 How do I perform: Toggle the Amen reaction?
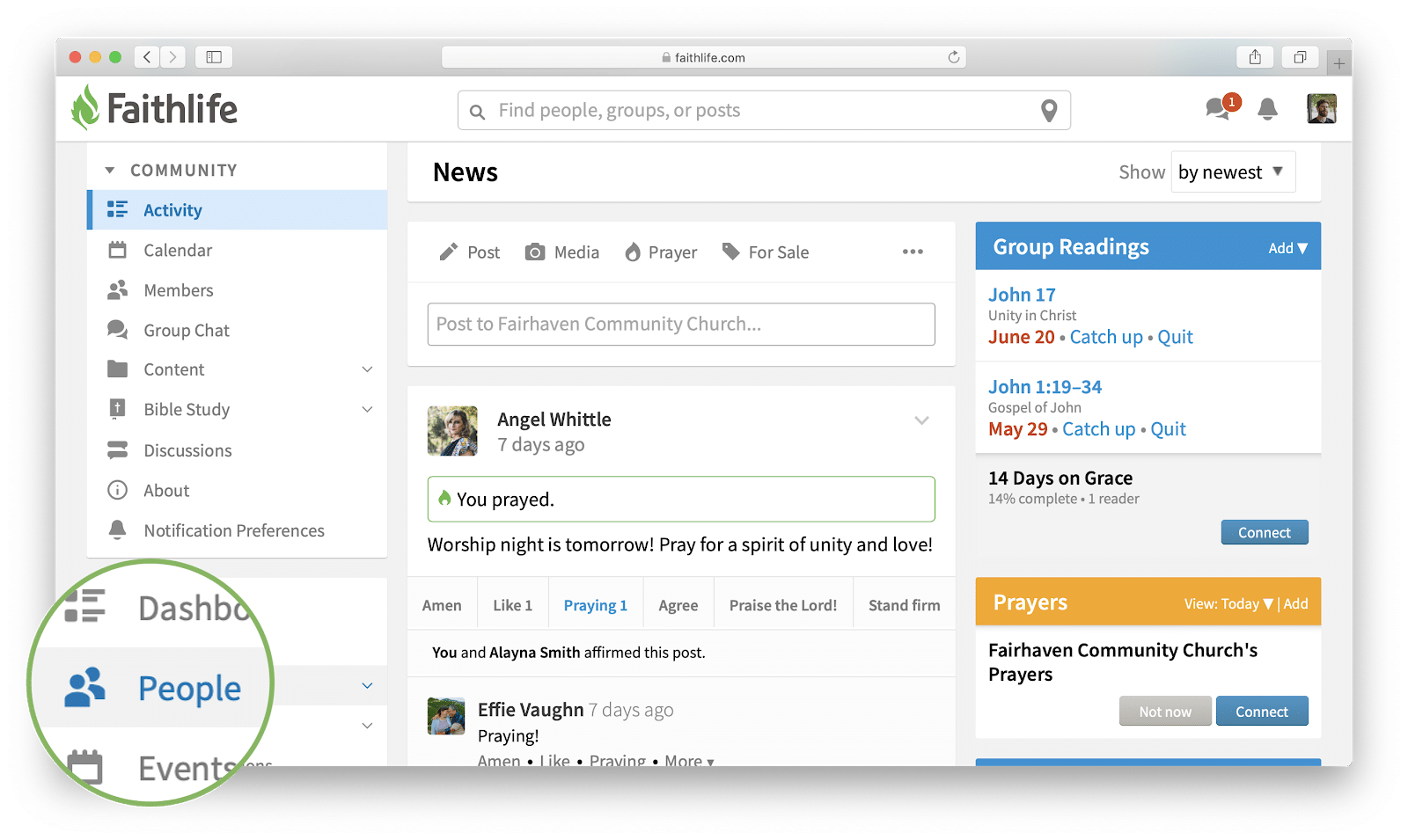442,604
